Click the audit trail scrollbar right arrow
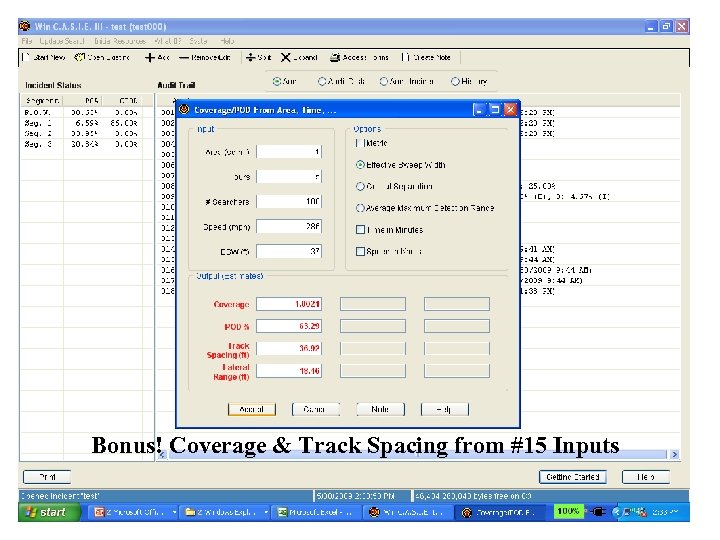The width and height of the screenshot is (720, 540). tap(674, 454)
